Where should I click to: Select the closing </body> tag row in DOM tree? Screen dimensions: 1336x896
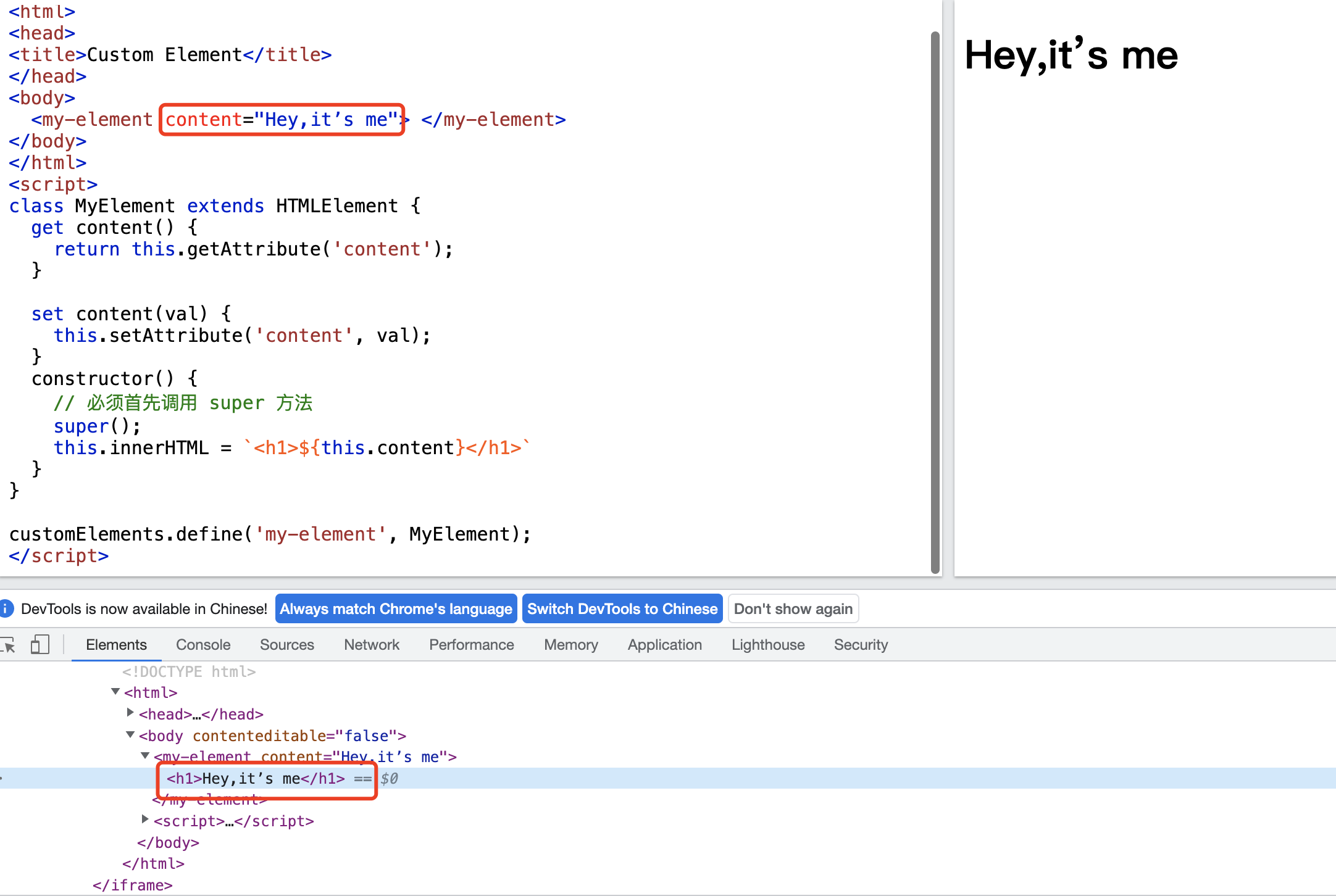pyautogui.click(x=169, y=842)
